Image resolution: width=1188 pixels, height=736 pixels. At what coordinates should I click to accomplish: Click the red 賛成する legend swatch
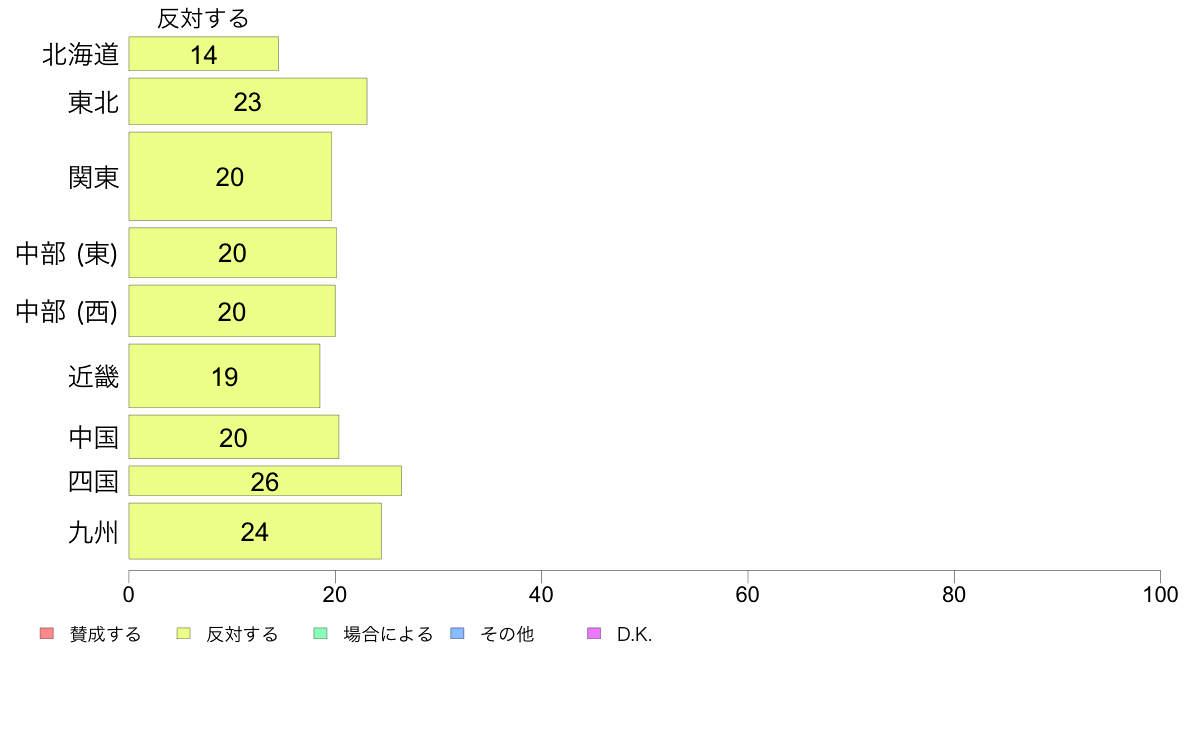coord(47,633)
